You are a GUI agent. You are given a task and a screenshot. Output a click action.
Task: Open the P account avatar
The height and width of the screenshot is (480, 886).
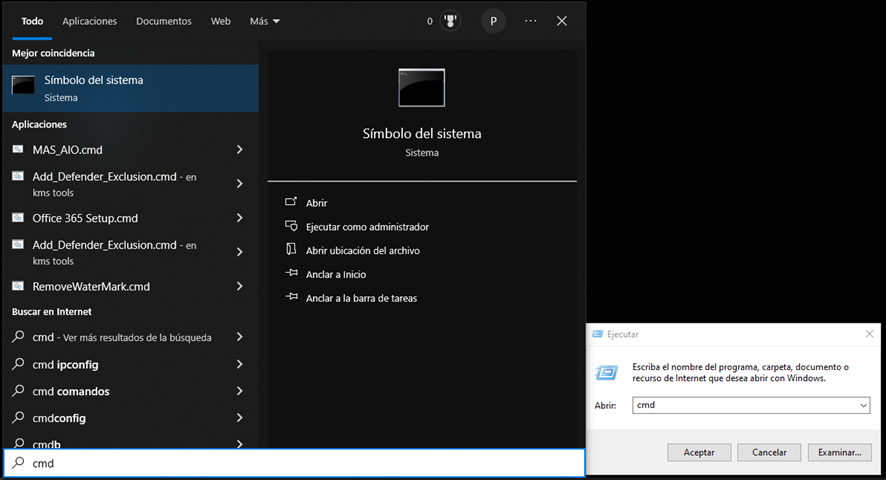pyautogui.click(x=493, y=21)
